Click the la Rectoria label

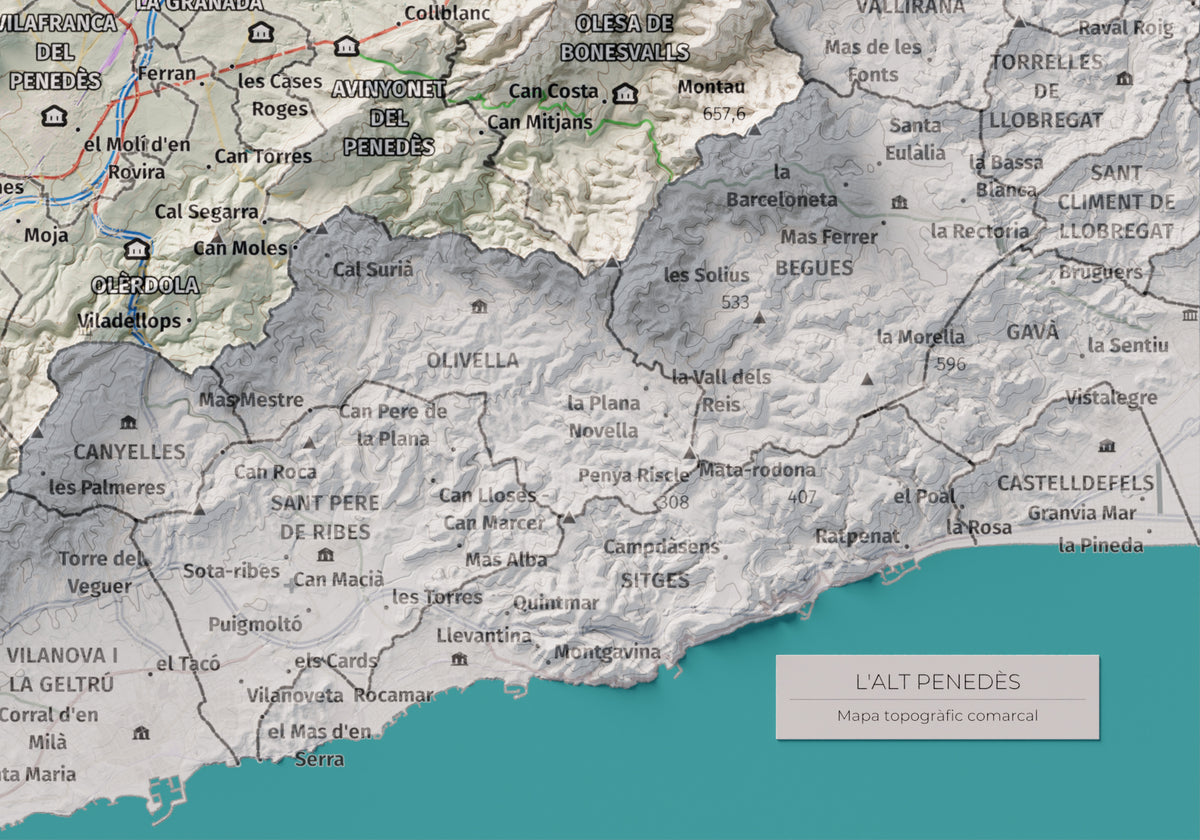click(x=980, y=231)
